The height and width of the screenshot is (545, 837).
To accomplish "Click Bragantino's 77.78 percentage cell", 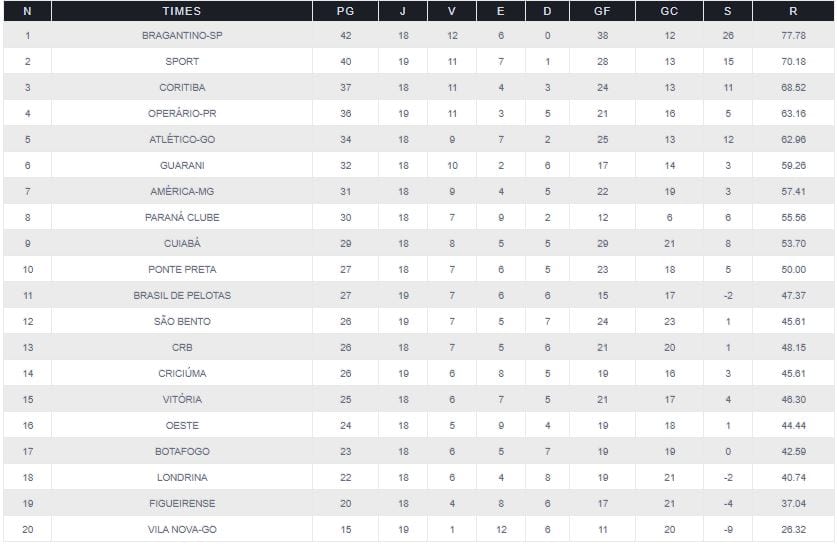I will [x=793, y=35].
